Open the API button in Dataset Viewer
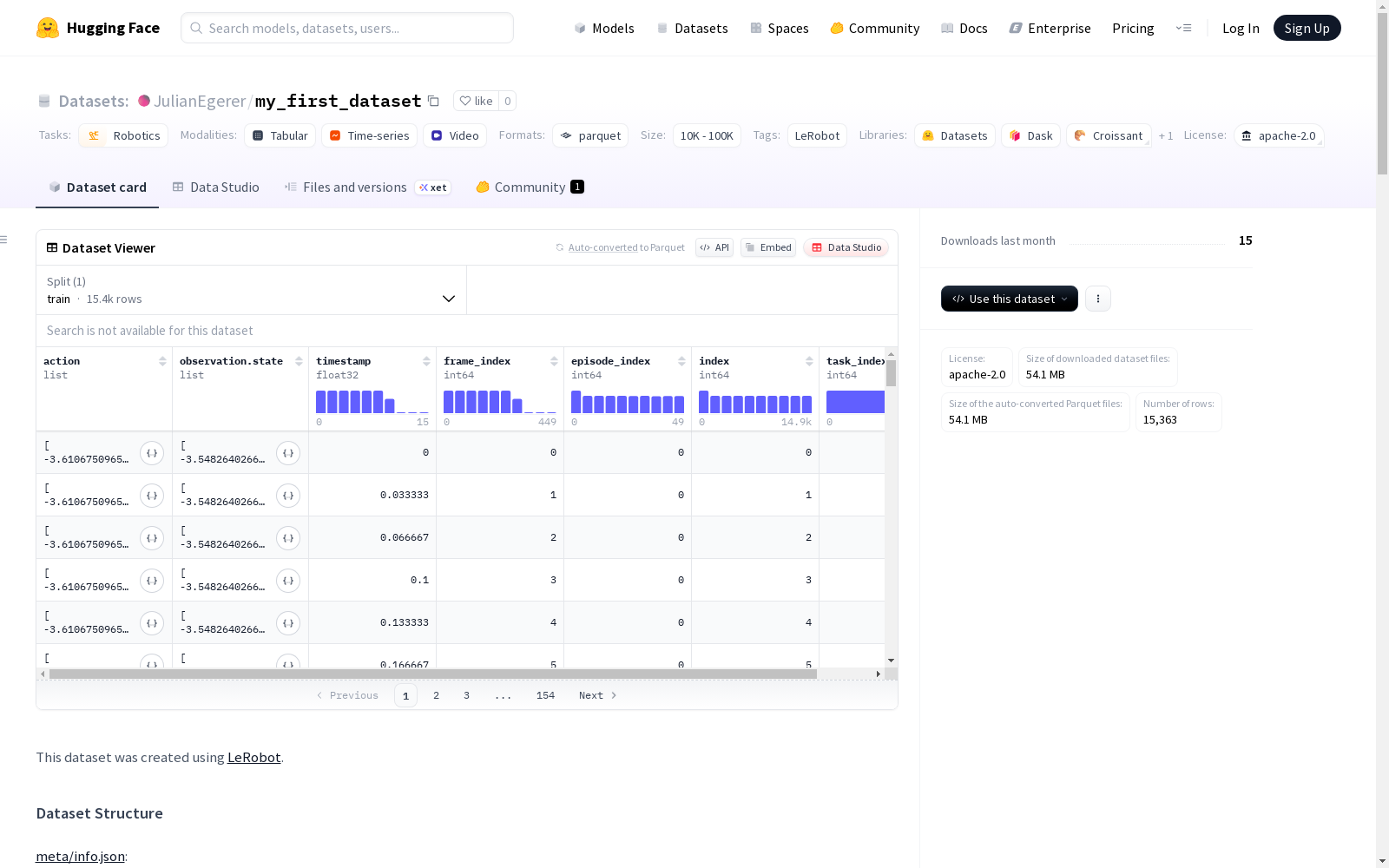This screenshot has height=868, width=1389. tap(714, 247)
